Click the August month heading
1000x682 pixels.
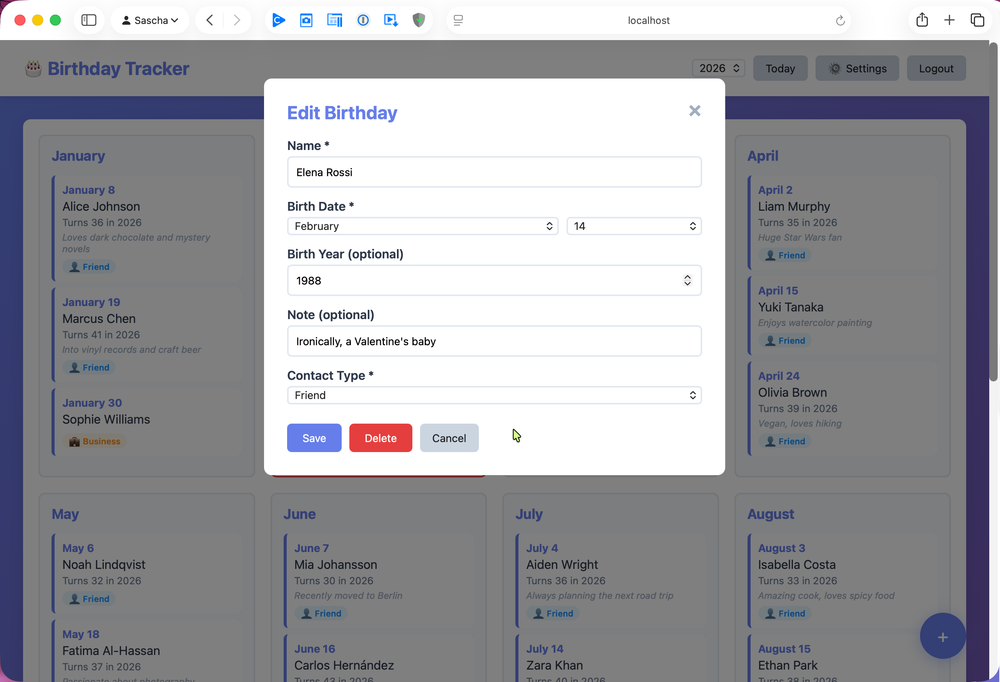point(770,514)
